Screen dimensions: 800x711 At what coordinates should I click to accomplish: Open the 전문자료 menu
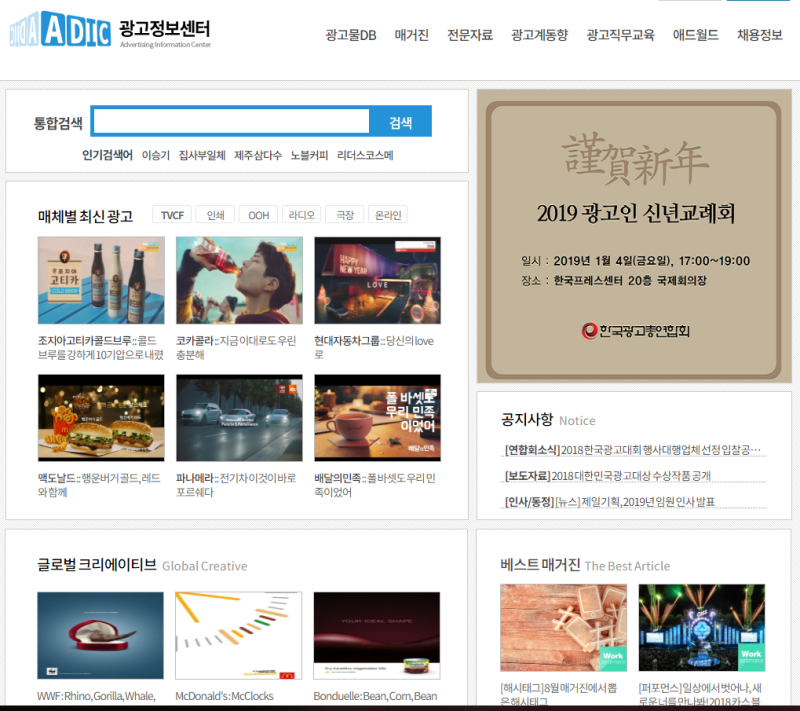470,35
